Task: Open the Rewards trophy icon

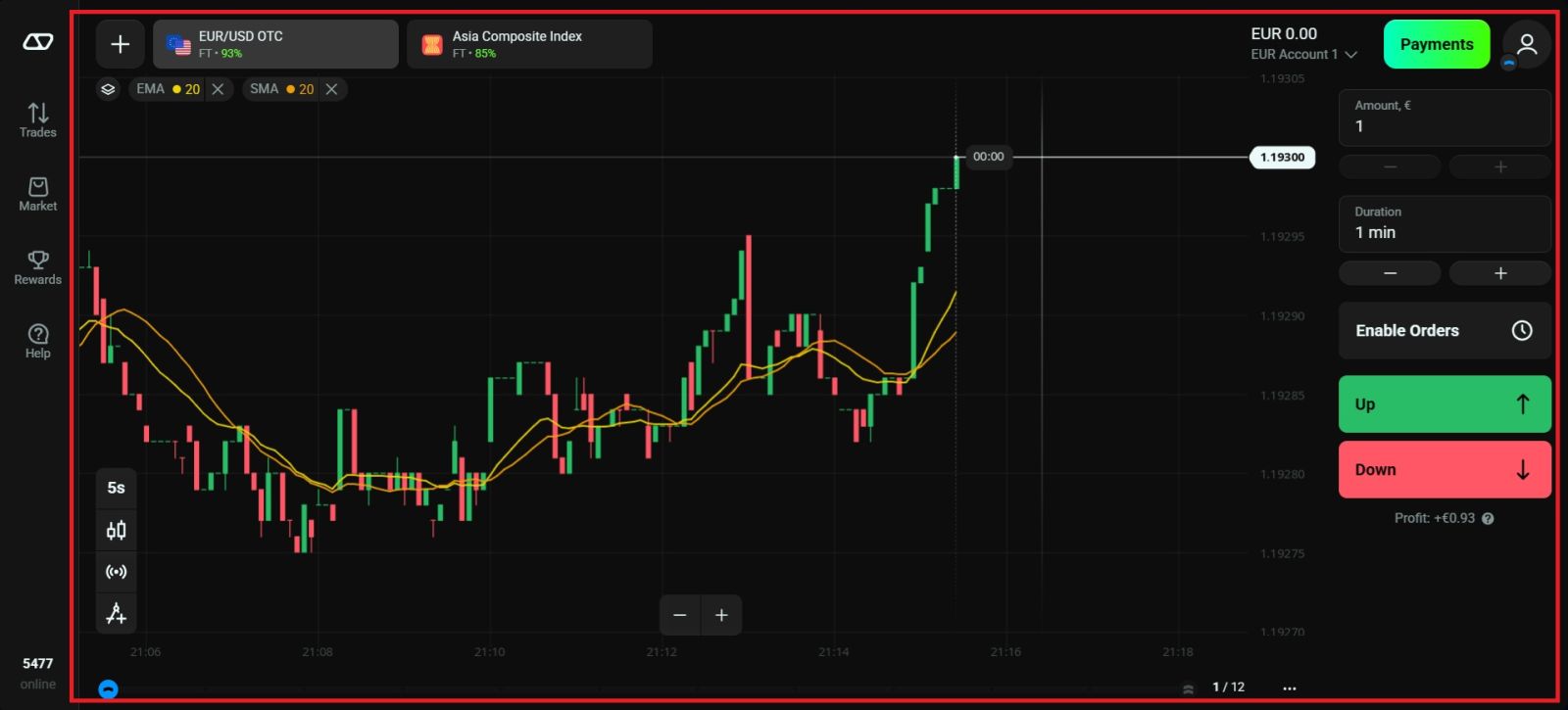Action: click(x=37, y=267)
